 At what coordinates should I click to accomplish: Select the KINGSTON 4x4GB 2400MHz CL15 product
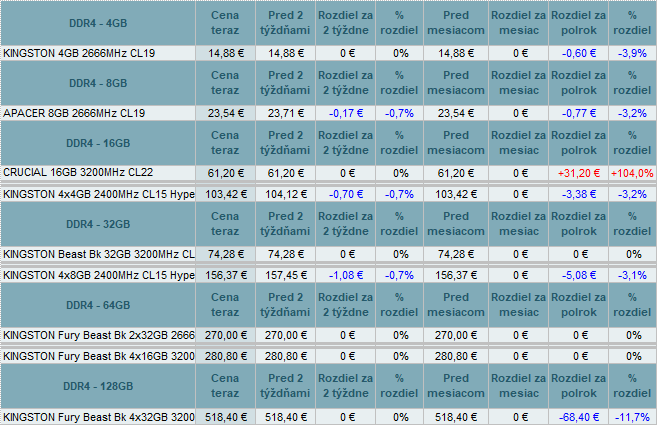(x=99, y=194)
